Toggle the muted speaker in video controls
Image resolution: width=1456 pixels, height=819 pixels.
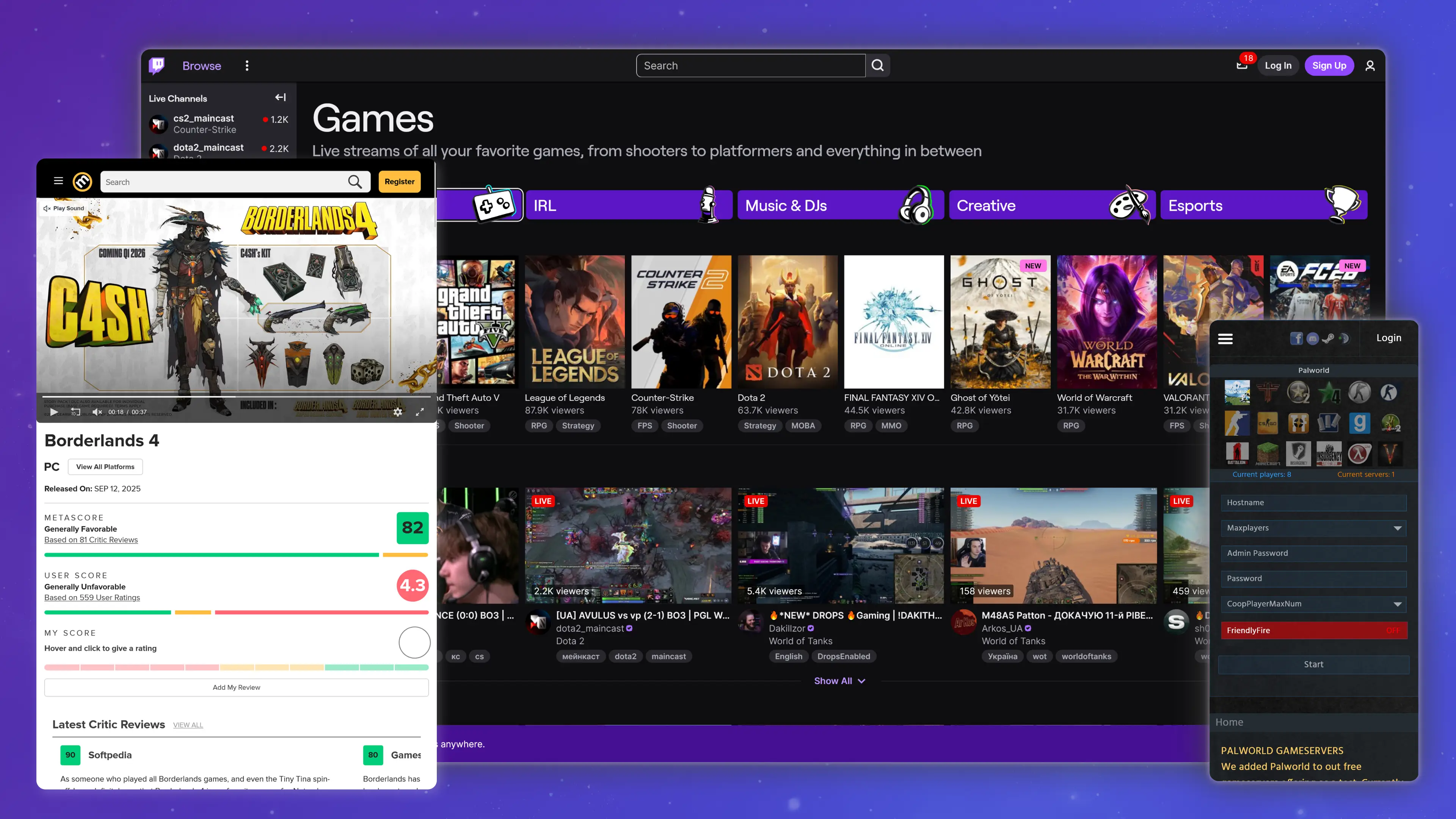[97, 412]
